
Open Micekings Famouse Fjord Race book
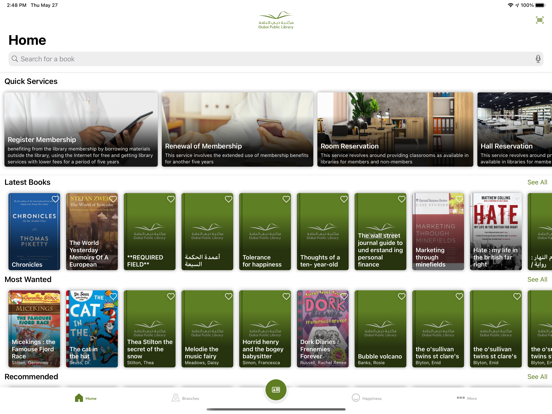(x=34, y=328)
